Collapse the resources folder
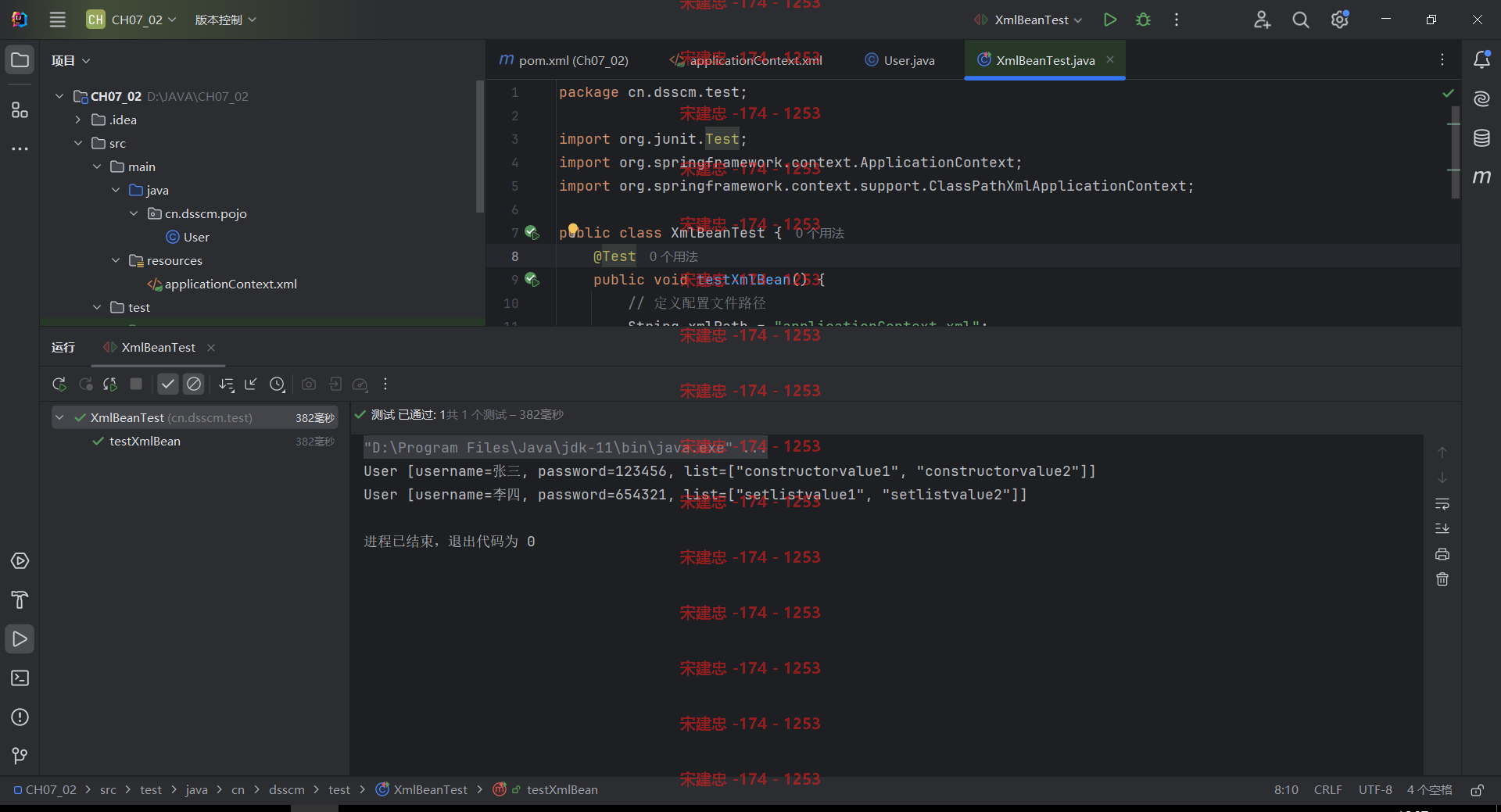Viewport: 1501px width, 812px height. click(x=116, y=260)
